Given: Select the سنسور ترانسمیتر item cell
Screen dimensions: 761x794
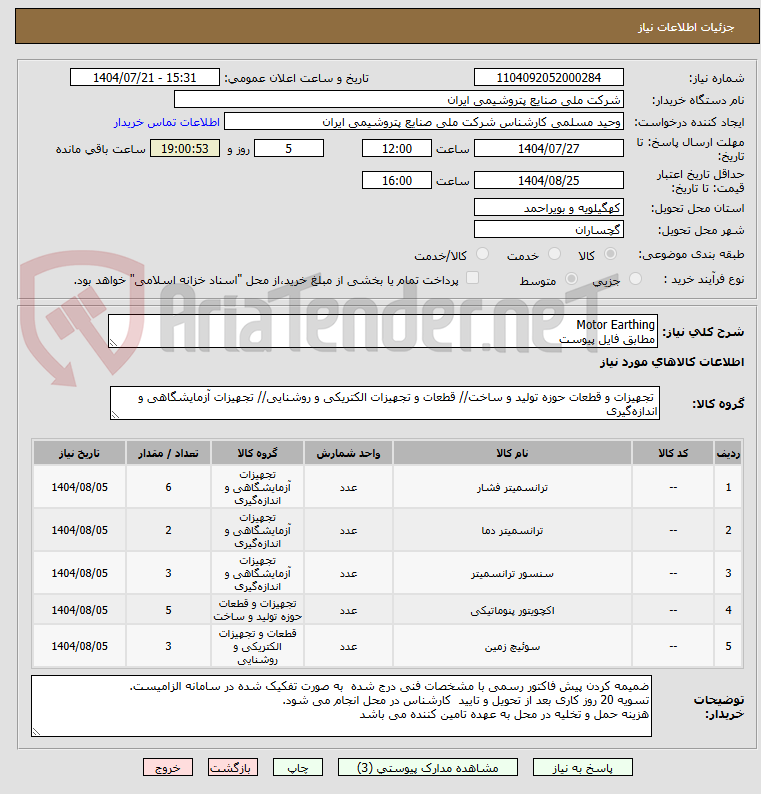Looking at the screenshot, I should [512, 573].
